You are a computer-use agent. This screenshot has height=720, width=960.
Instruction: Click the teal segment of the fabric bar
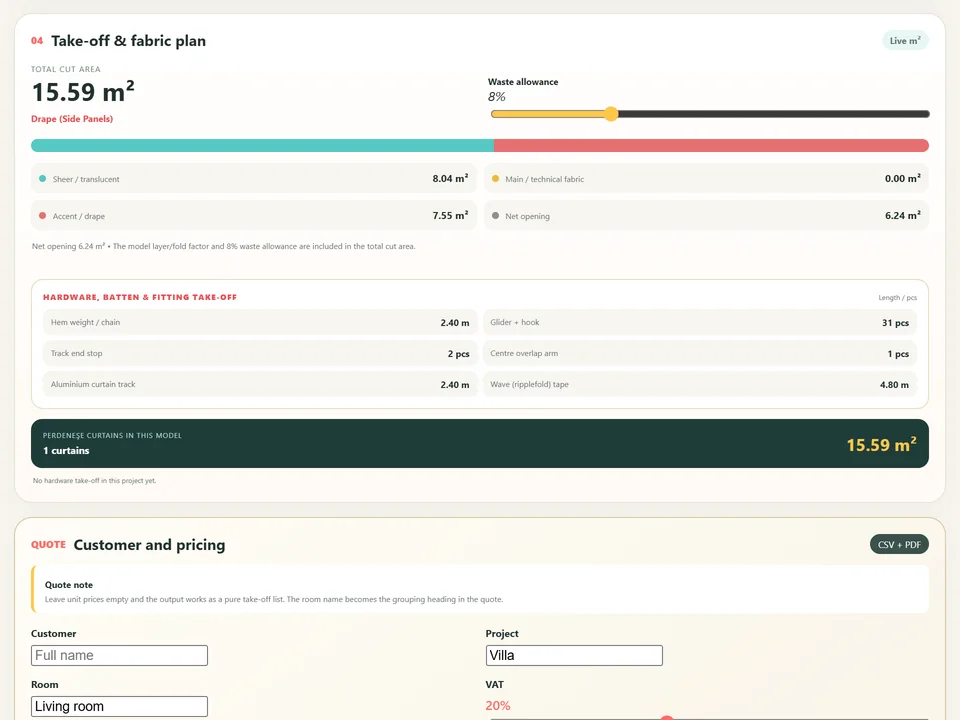point(262,145)
